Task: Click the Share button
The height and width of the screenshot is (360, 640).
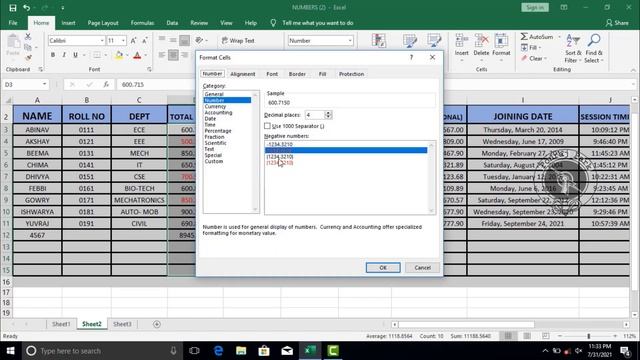Action: pos(617,23)
